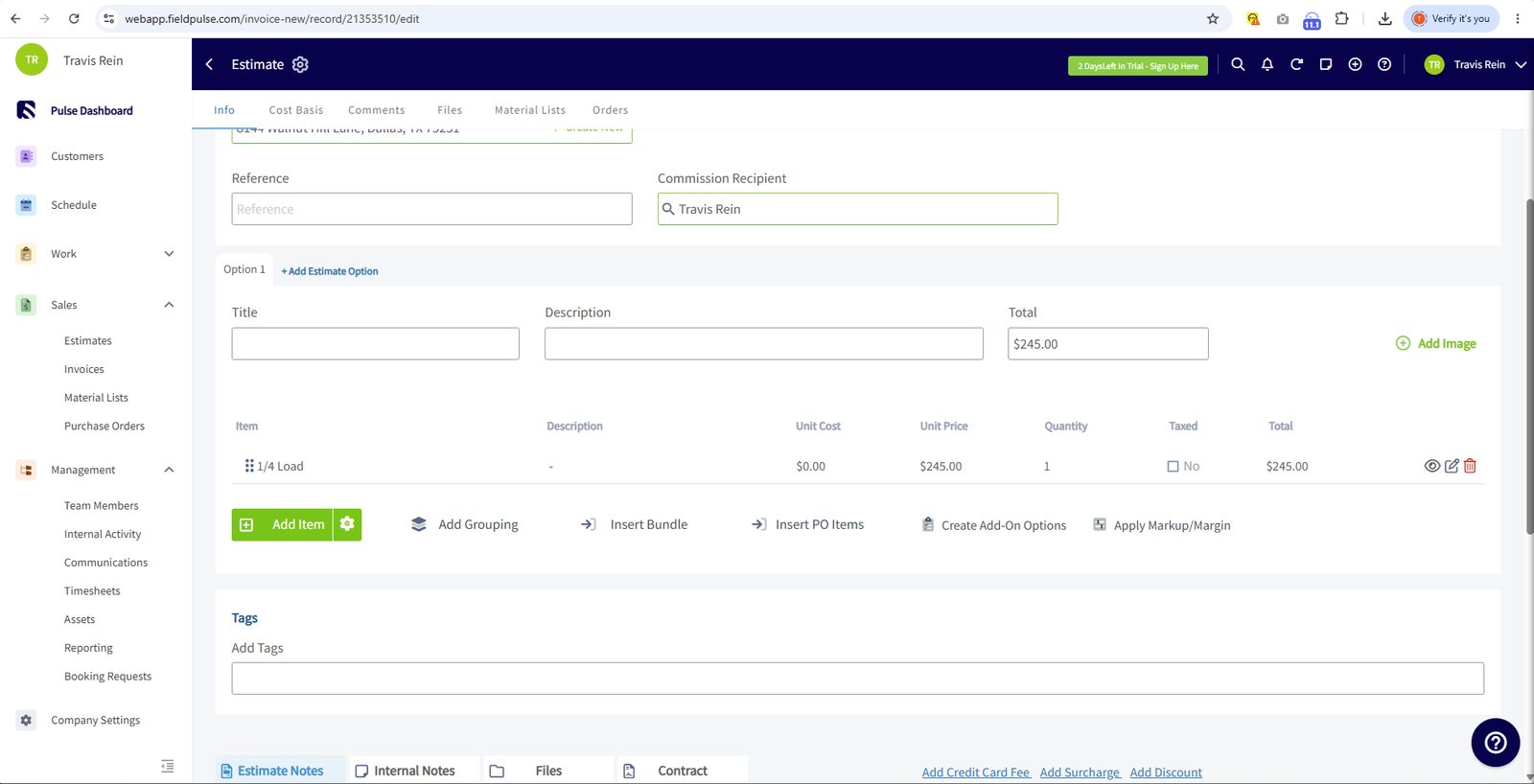Click the trial Sign Up Here button
The width and height of the screenshot is (1534, 784).
pyautogui.click(x=1137, y=65)
